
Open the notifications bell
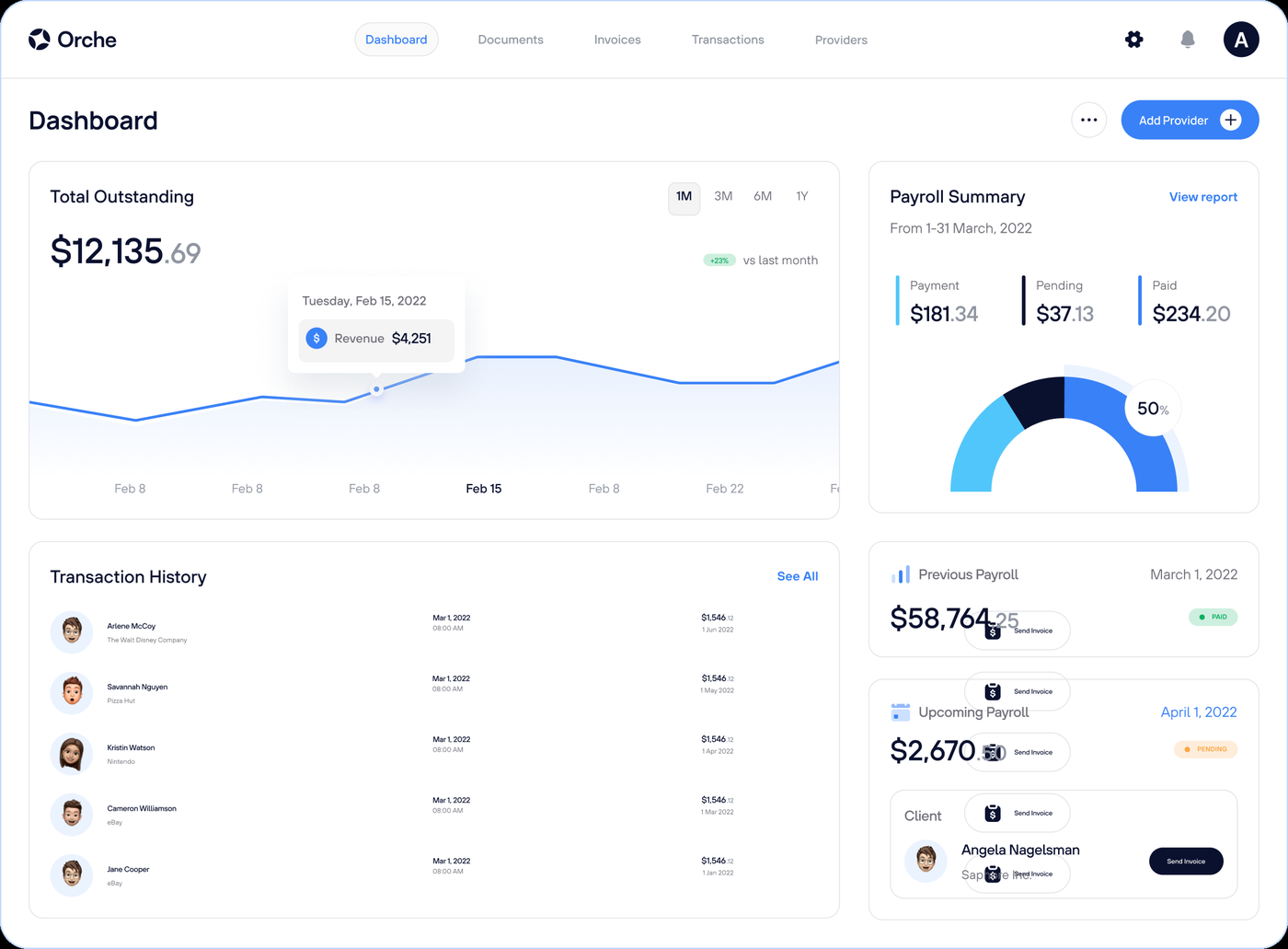[x=1188, y=40]
